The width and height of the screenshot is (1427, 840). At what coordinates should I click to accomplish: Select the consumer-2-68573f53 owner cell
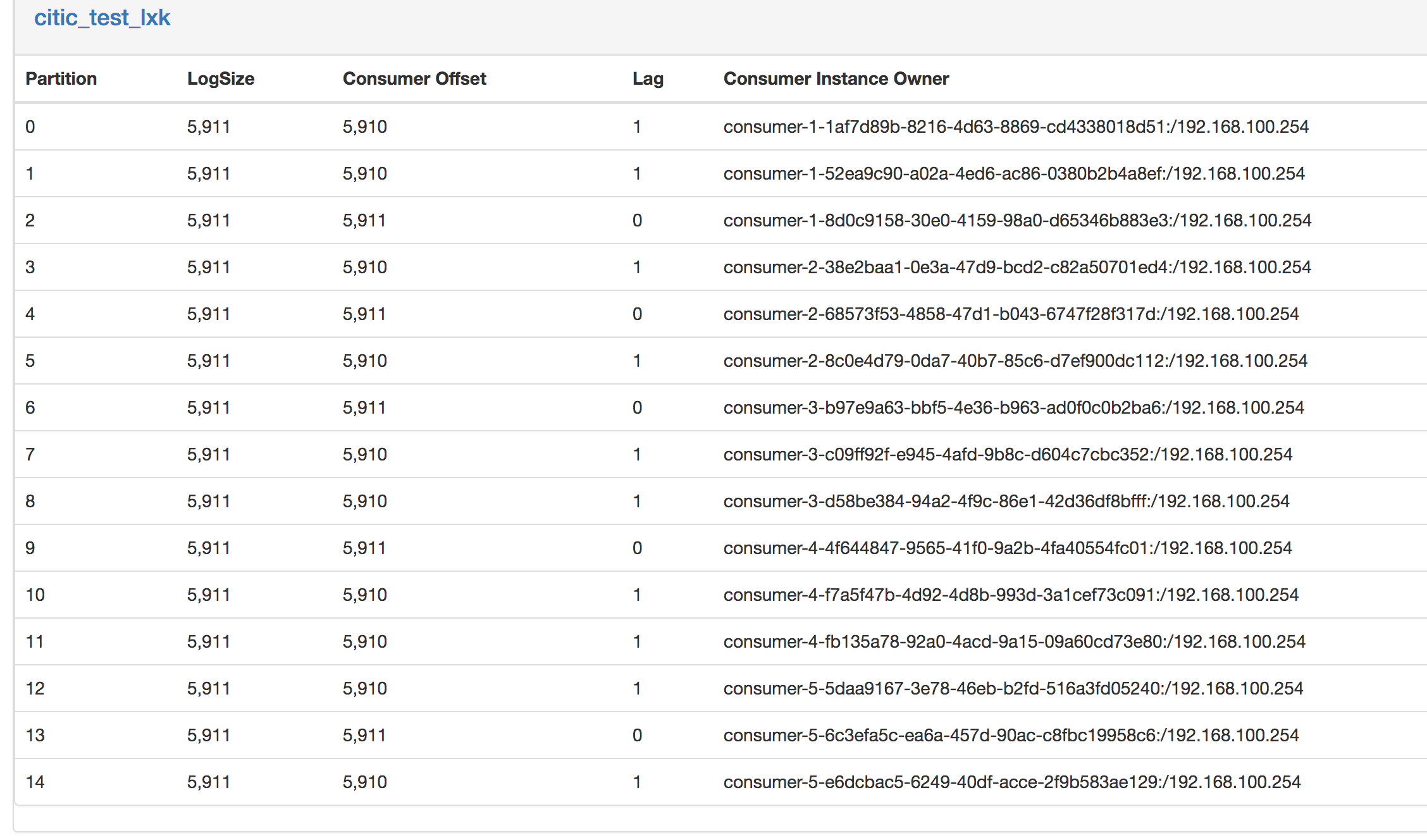coord(1010,314)
